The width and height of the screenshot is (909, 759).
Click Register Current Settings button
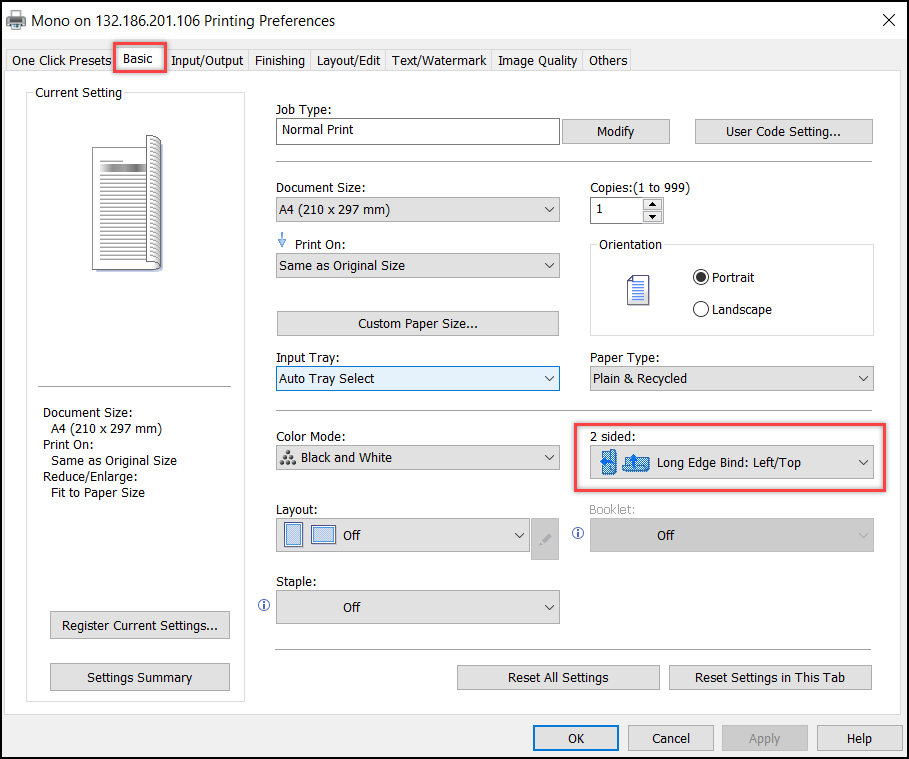139,625
